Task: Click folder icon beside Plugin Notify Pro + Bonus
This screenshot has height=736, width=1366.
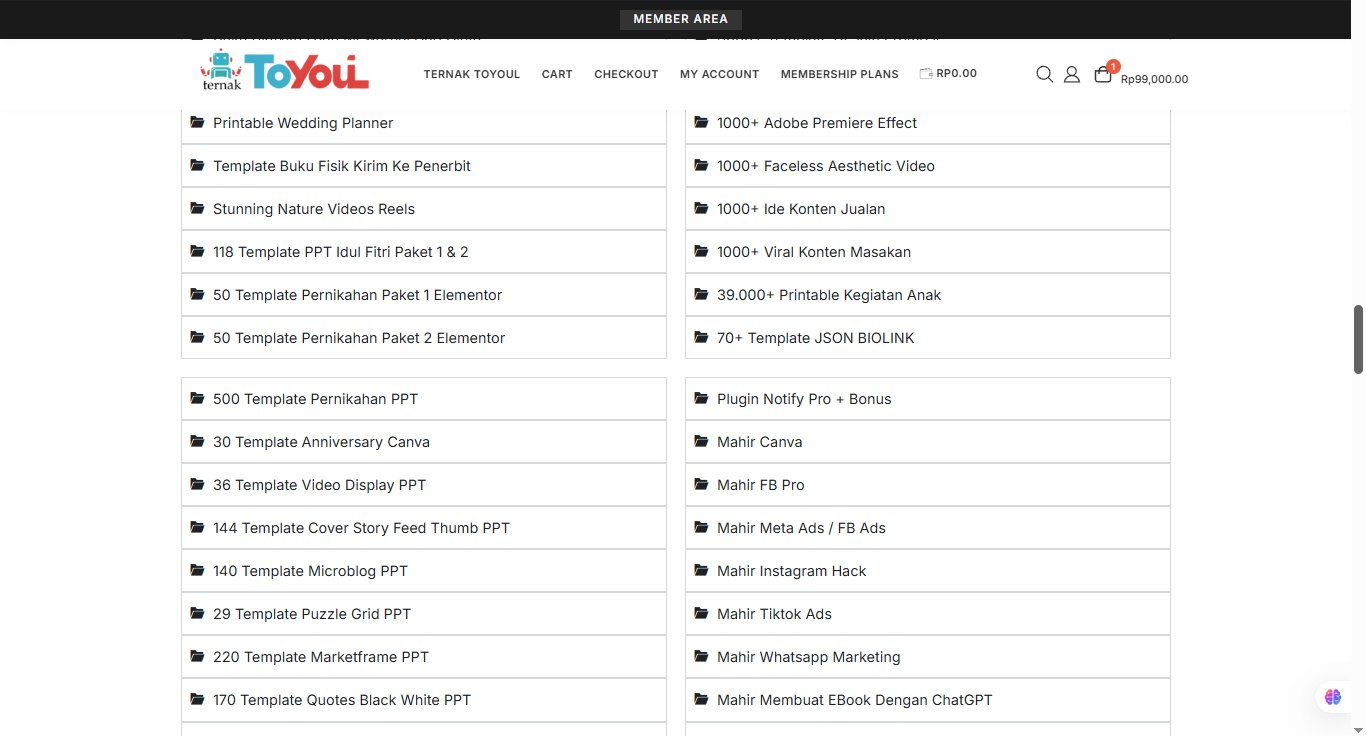Action: [x=701, y=399]
